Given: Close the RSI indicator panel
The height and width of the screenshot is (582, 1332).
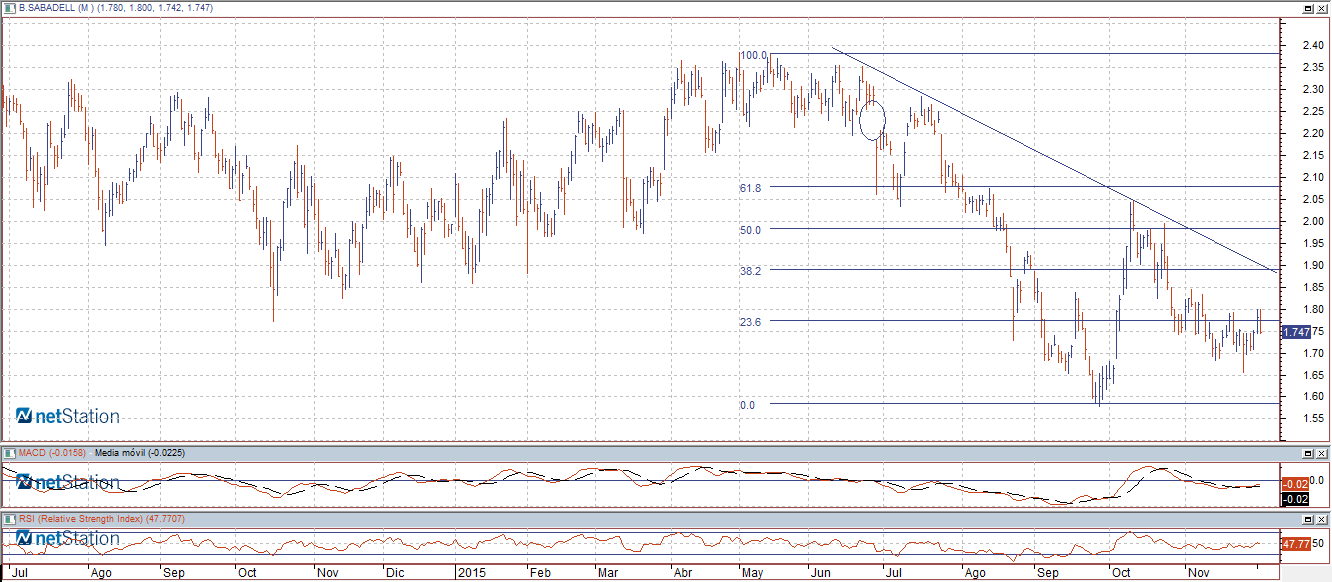Looking at the screenshot, I should 1322,519.
